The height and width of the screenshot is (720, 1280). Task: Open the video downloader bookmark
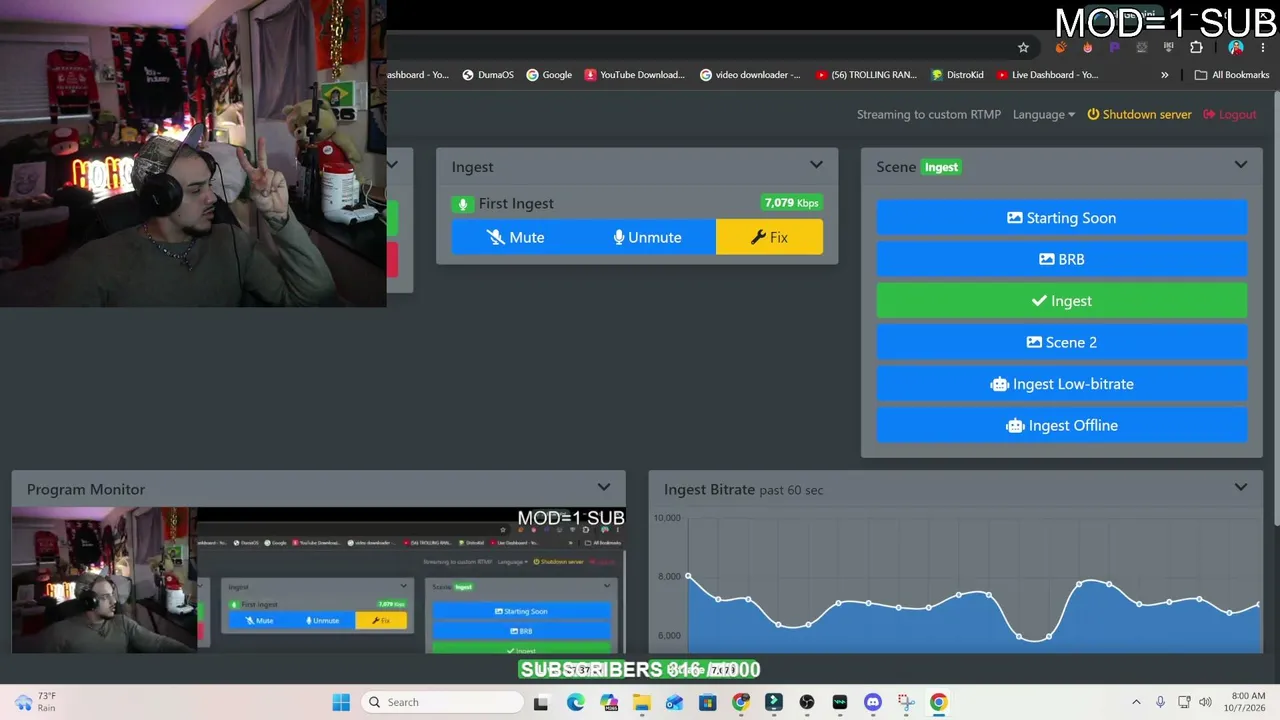click(750, 75)
